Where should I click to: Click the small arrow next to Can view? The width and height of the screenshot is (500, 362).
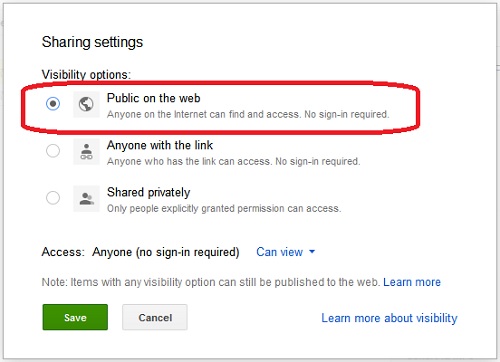312,252
